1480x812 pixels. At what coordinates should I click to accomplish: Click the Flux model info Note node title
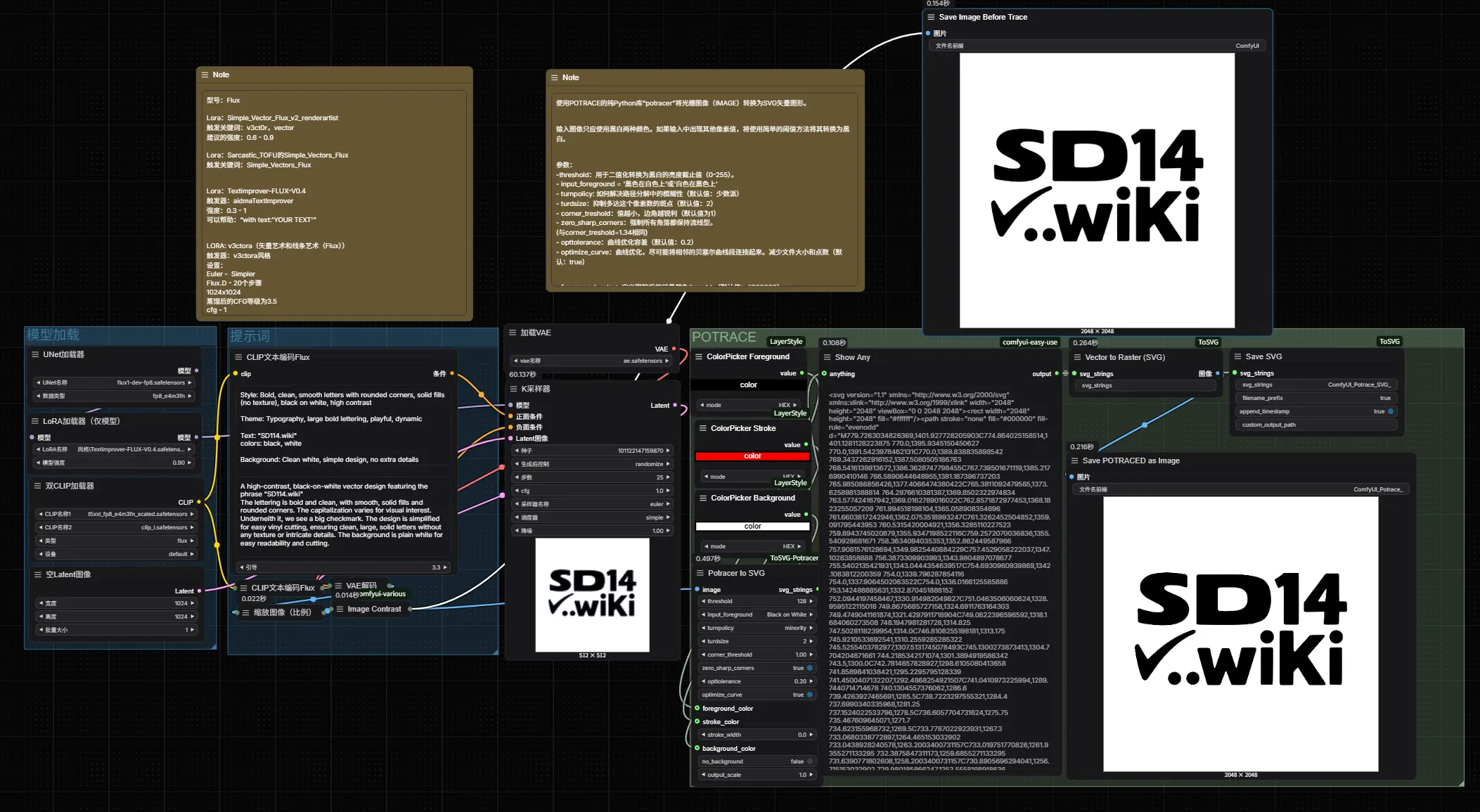coord(221,75)
